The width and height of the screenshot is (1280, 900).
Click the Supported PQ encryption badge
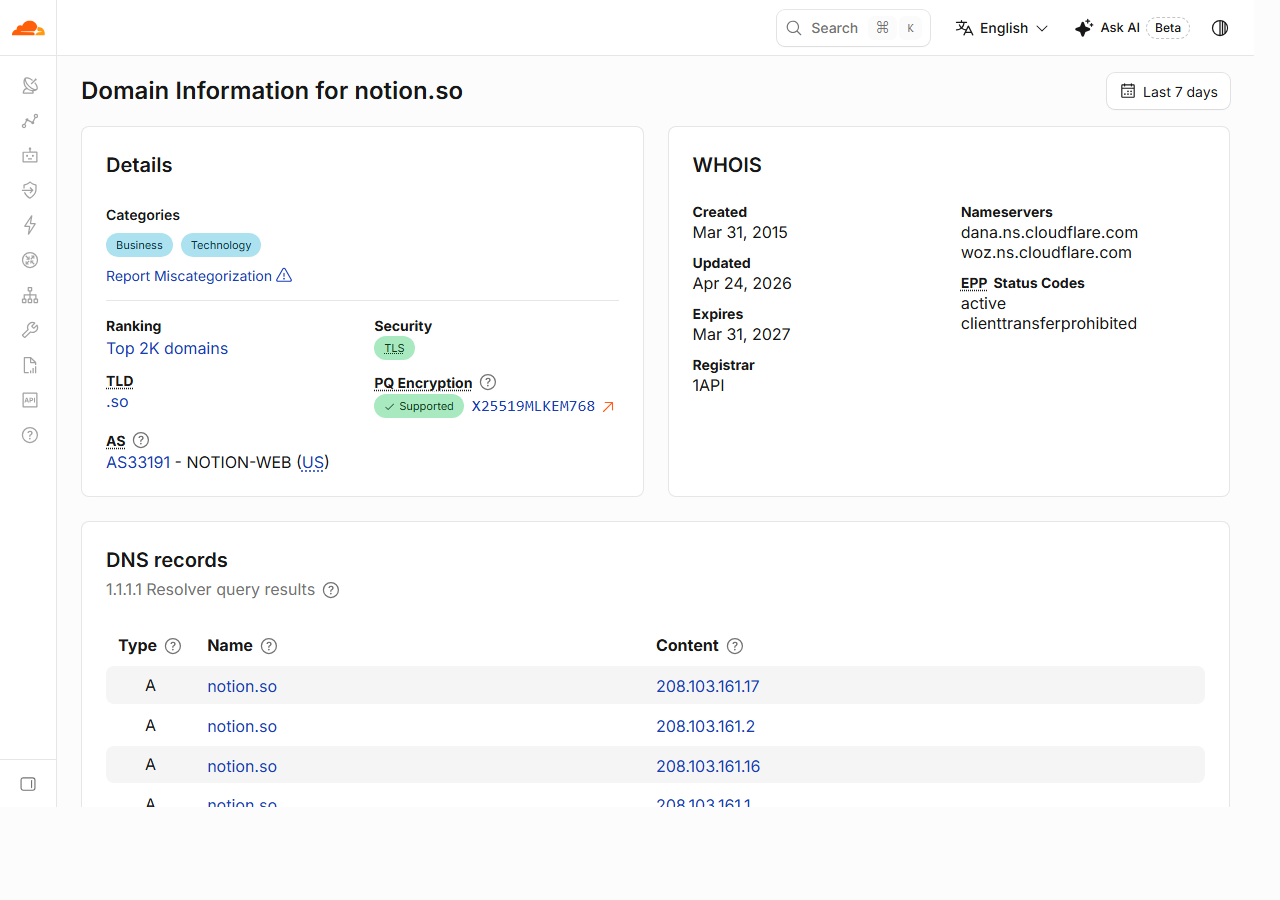tap(419, 406)
